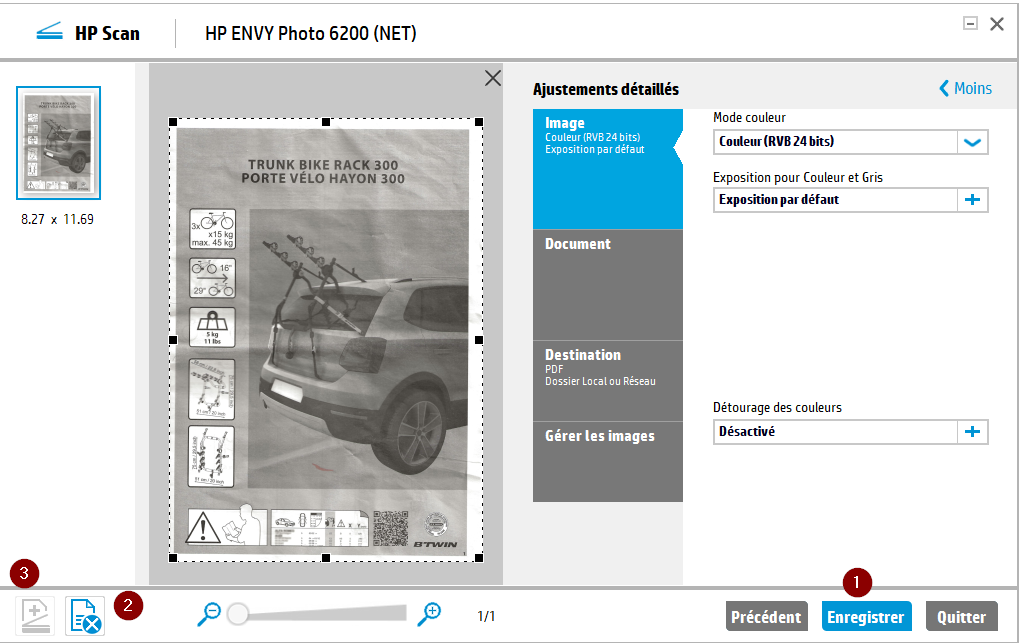Collapse details with the Moins link
The width and height of the screenshot is (1021, 643).
point(965,89)
